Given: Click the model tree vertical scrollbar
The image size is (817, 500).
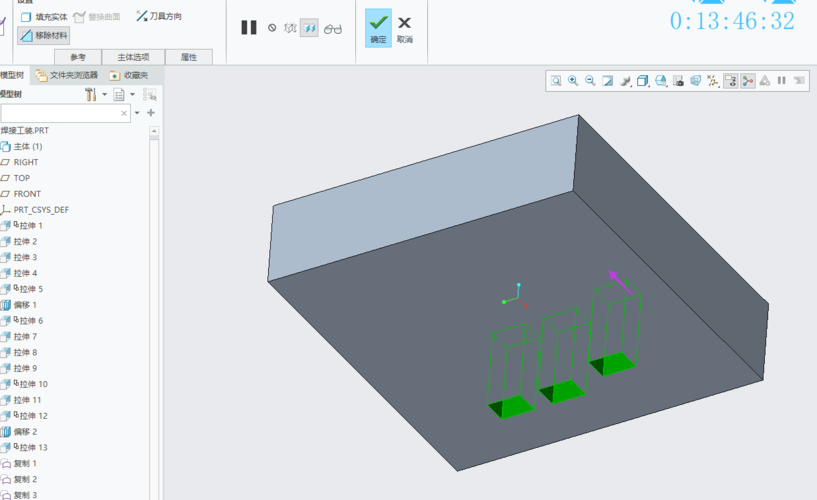Looking at the screenshot, I should (155, 300).
